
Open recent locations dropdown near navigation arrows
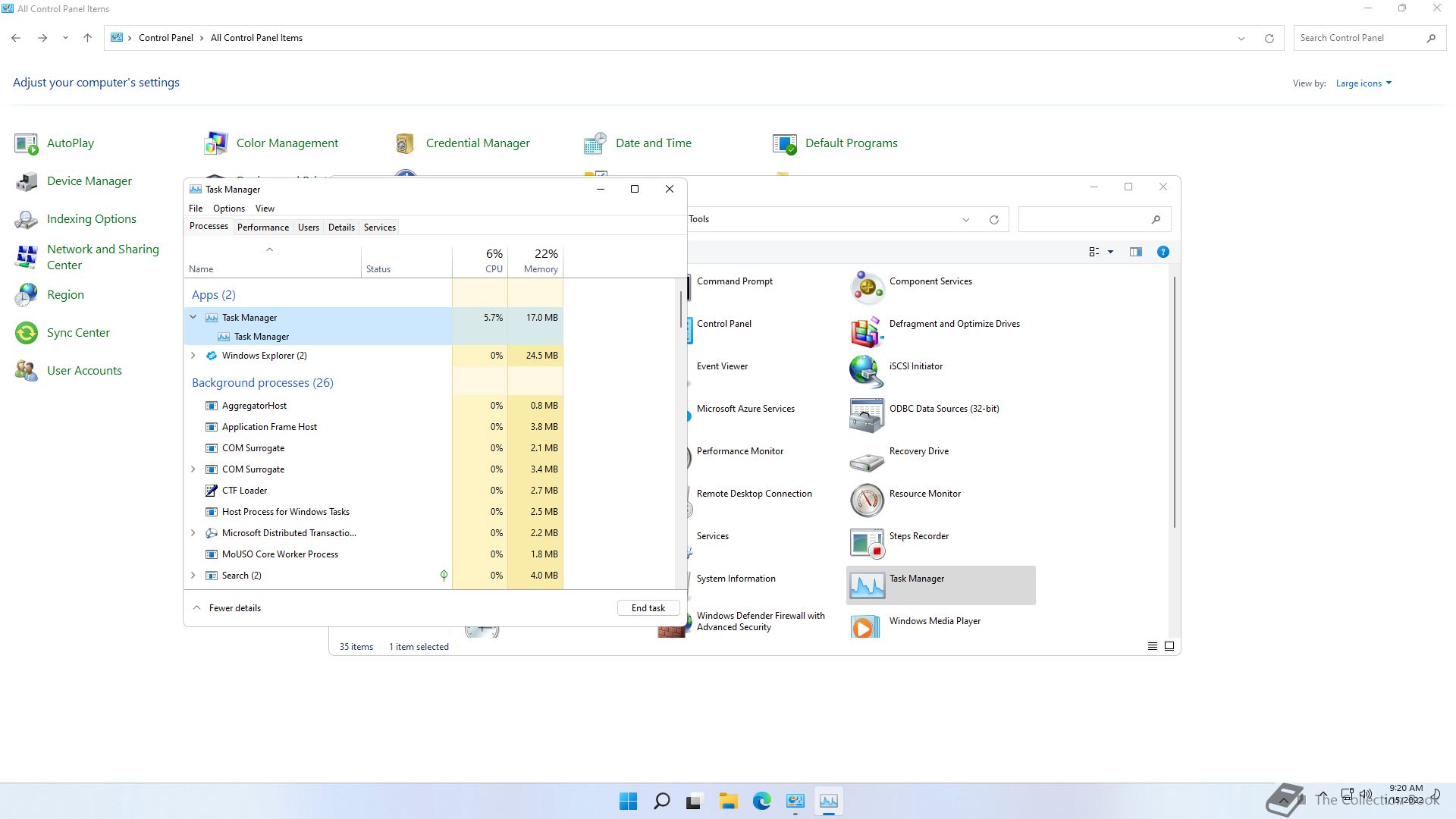(65, 38)
